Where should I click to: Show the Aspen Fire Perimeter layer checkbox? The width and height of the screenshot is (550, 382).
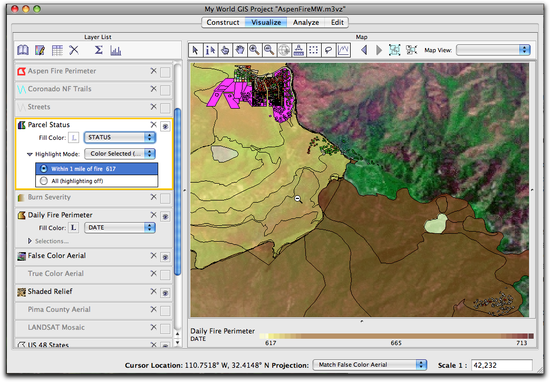[x=165, y=72]
